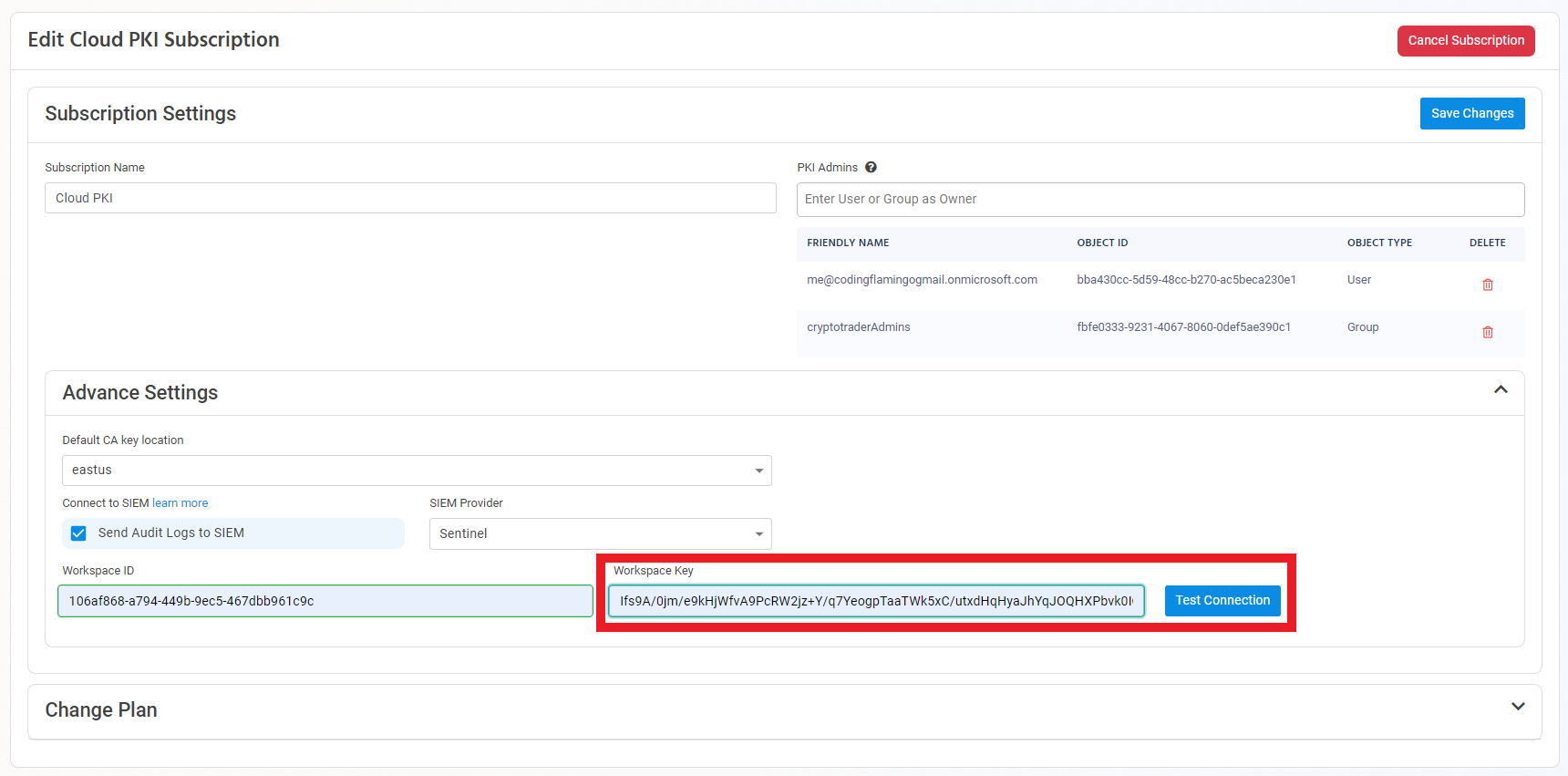Screen dimensions: 1568x776
Task: Select object ID fbfe0333-9231-4067-8060-0def5ae390c1
Action: pos(1183,327)
